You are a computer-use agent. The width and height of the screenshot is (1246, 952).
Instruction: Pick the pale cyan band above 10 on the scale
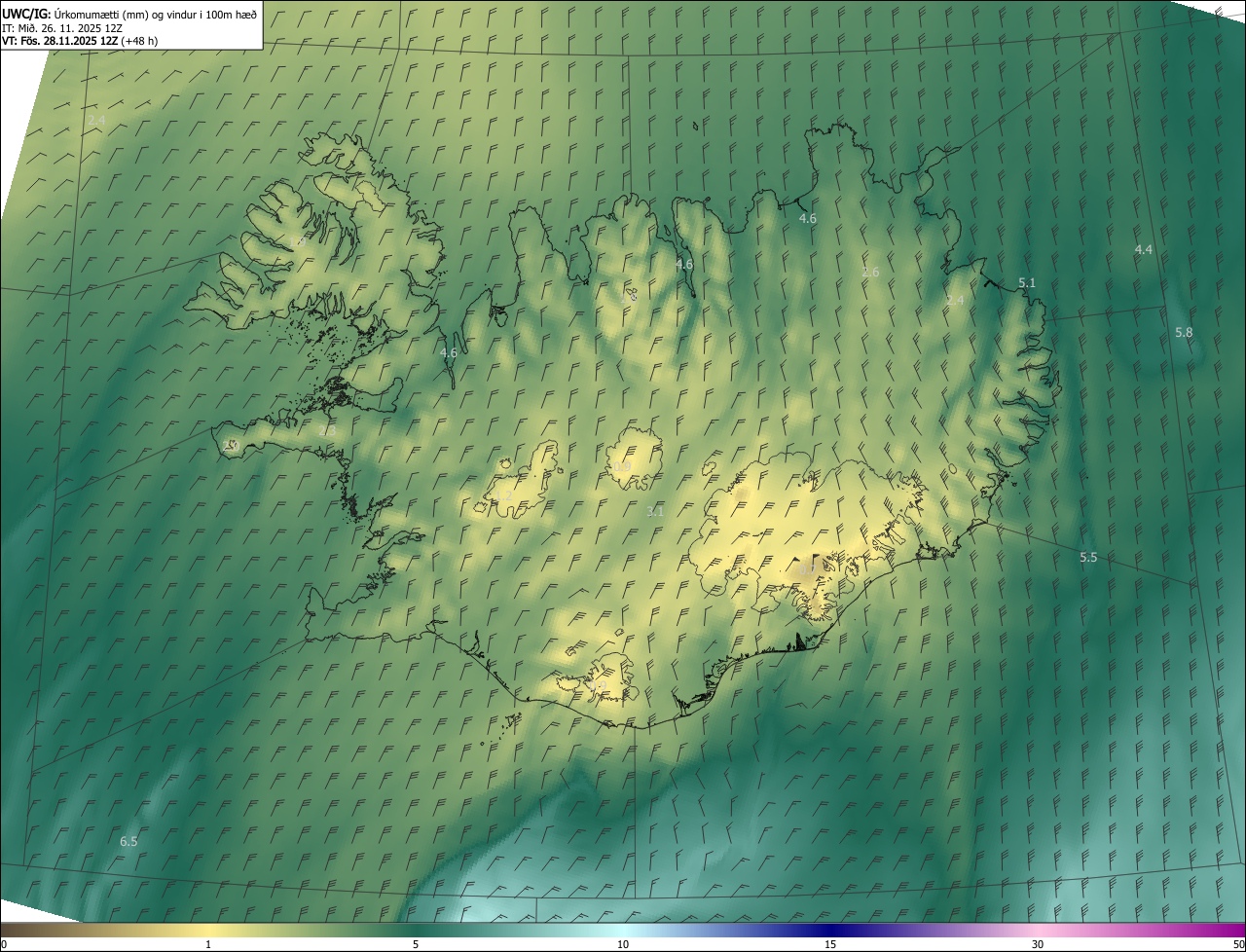click(623, 931)
